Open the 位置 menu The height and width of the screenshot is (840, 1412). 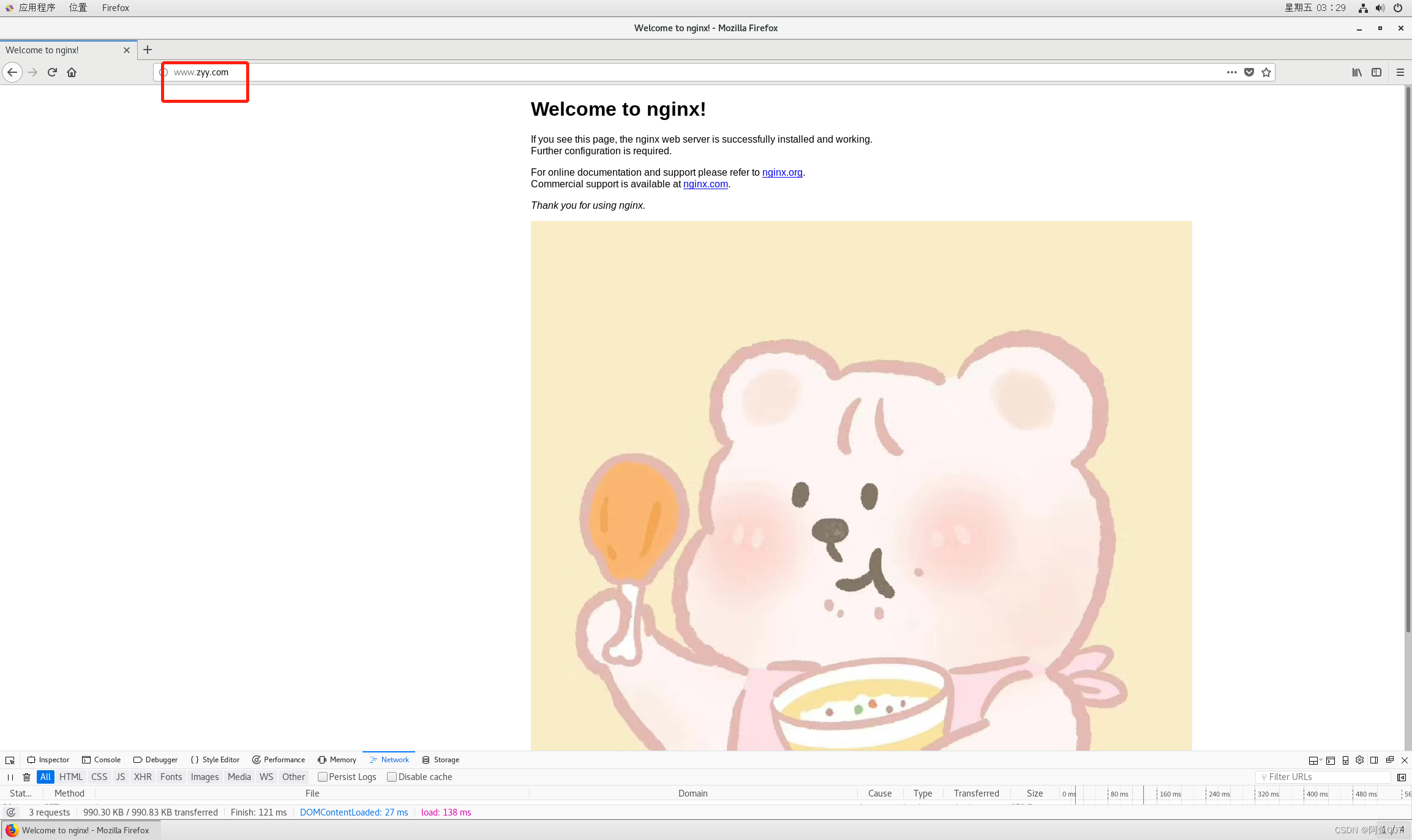78,8
